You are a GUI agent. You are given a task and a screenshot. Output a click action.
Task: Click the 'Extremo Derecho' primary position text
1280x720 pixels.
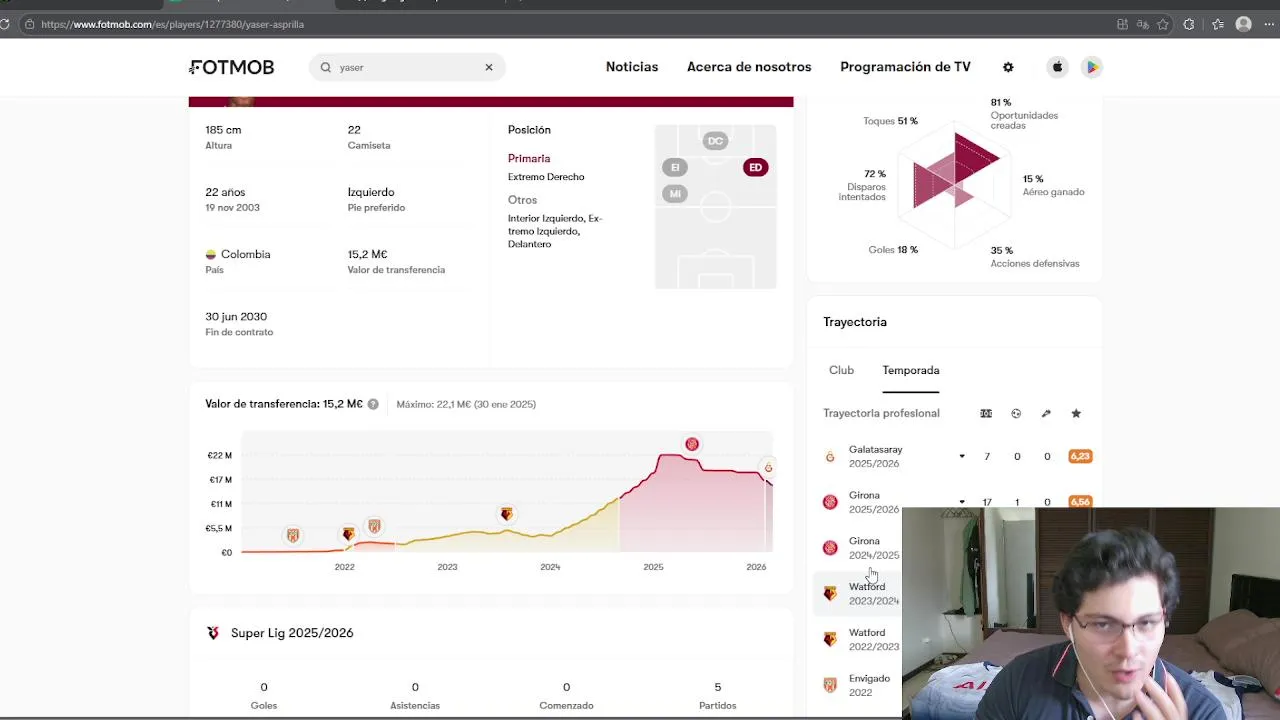pos(546,177)
